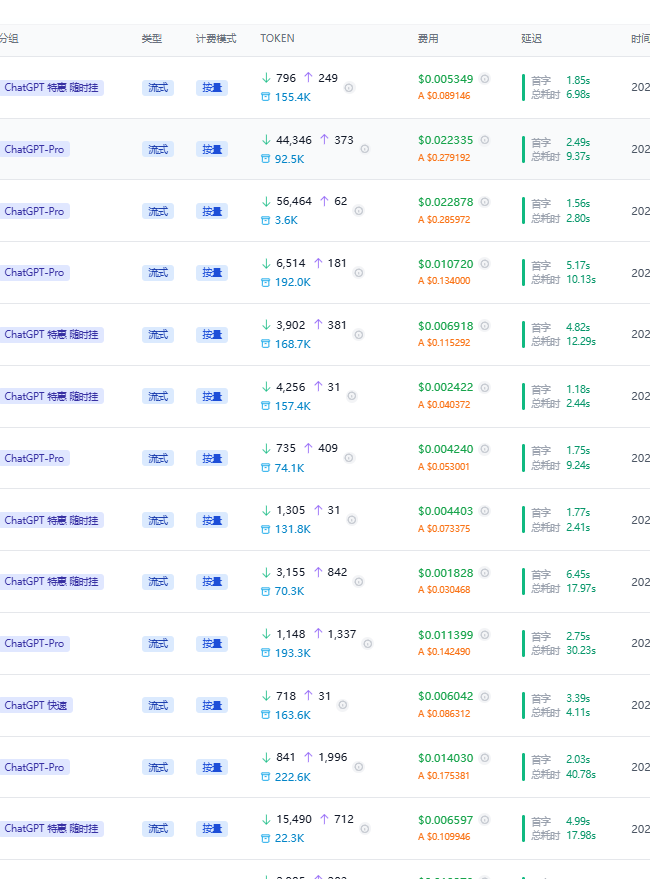Click the info icon beside tokens 3,155 / 842
This screenshot has width=650, height=879.
(x=359, y=582)
